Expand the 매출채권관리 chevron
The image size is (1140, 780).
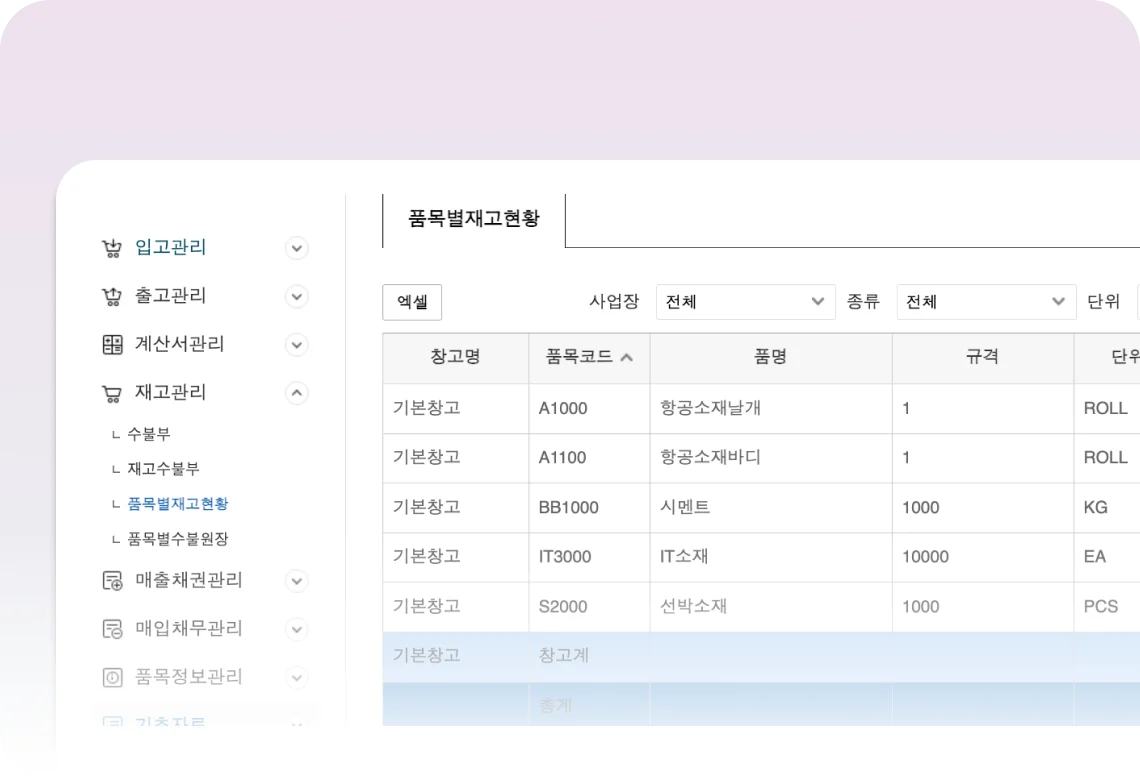click(x=296, y=581)
